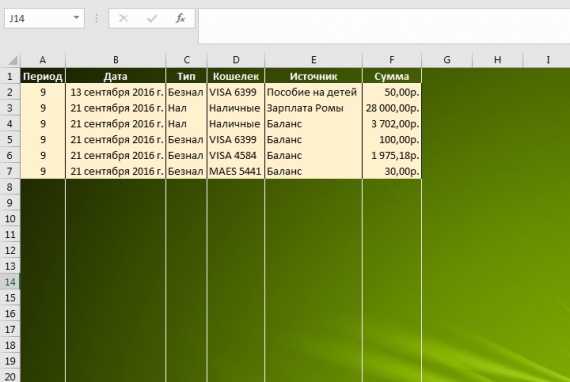Select 'MAES 5441' wallet cell
Screen dimensions: 570x382
(236, 171)
